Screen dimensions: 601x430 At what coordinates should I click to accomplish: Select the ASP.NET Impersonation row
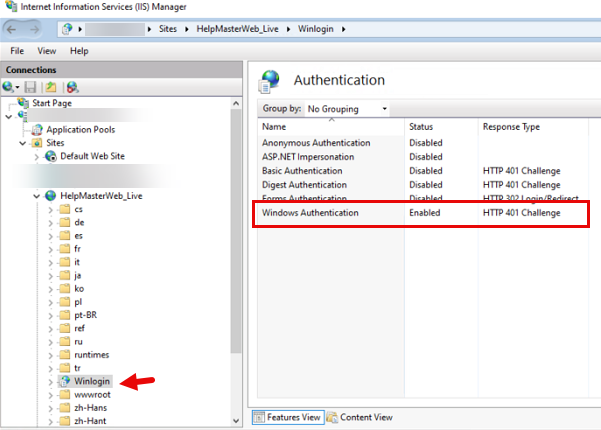click(x=423, y=157)
